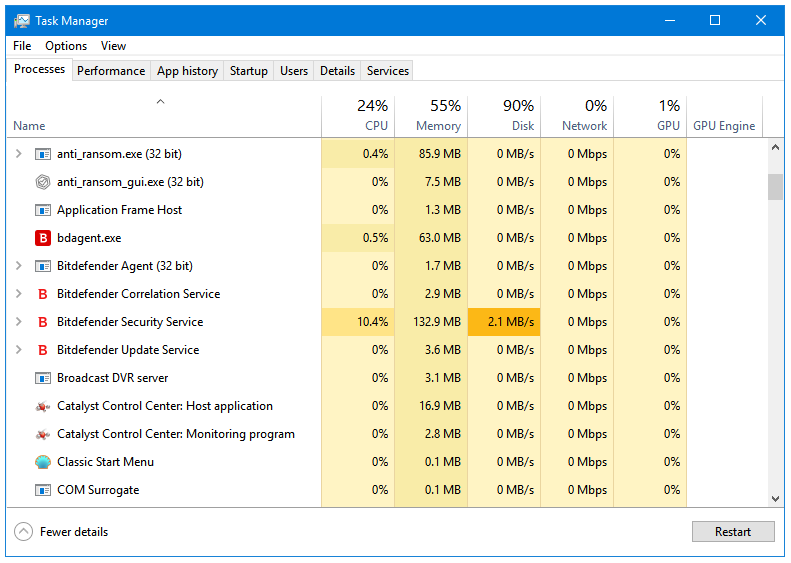Click the Bitdefender Agent (32 bit) icon
Screen dimensions: 791x563
point(43,266)
